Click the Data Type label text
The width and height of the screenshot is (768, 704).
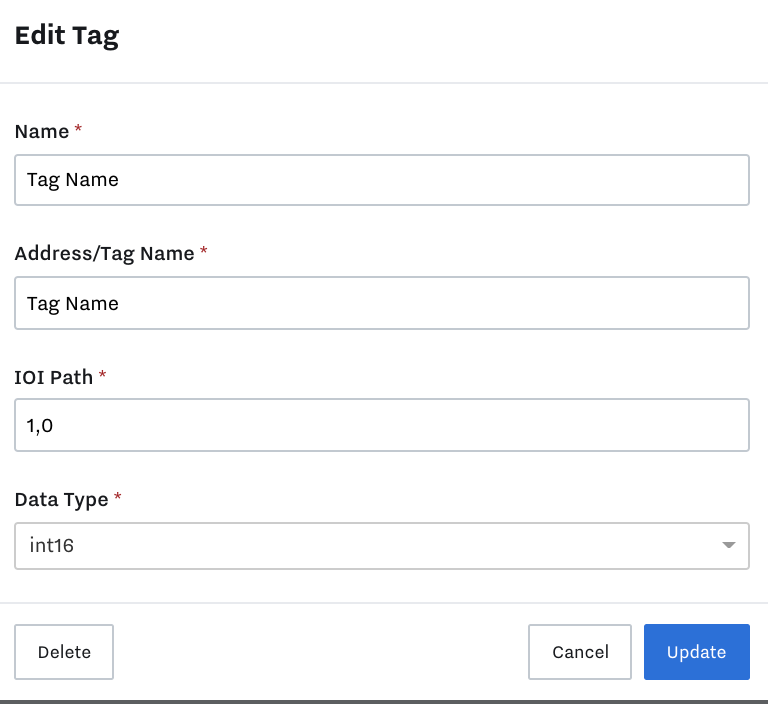pos(61,500)
